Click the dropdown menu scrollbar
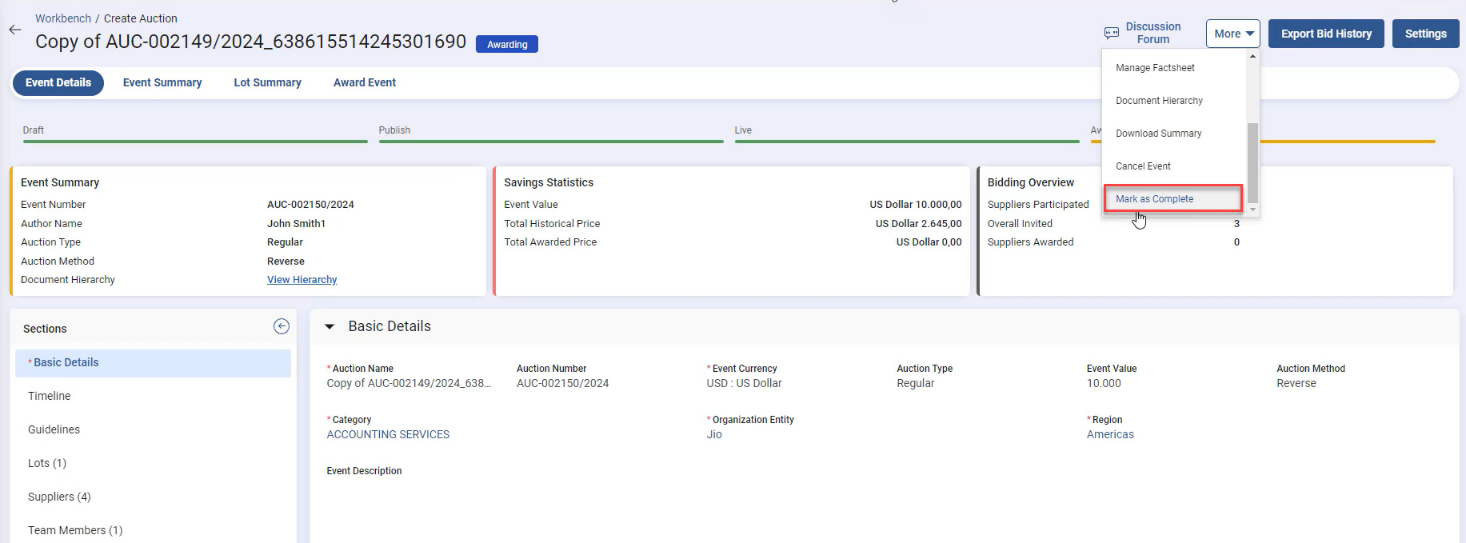 pos(1253,160)
